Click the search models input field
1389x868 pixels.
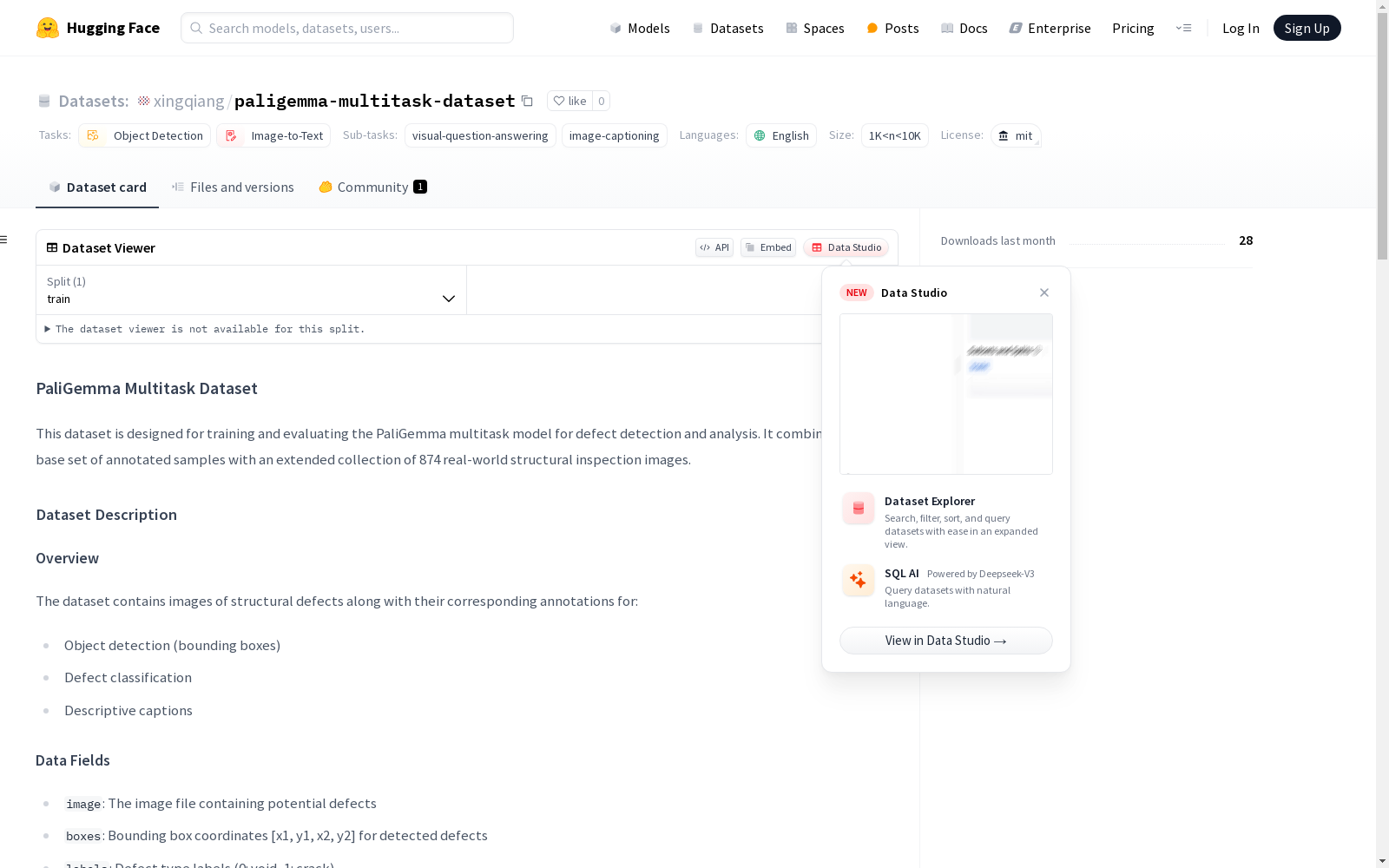347,28
